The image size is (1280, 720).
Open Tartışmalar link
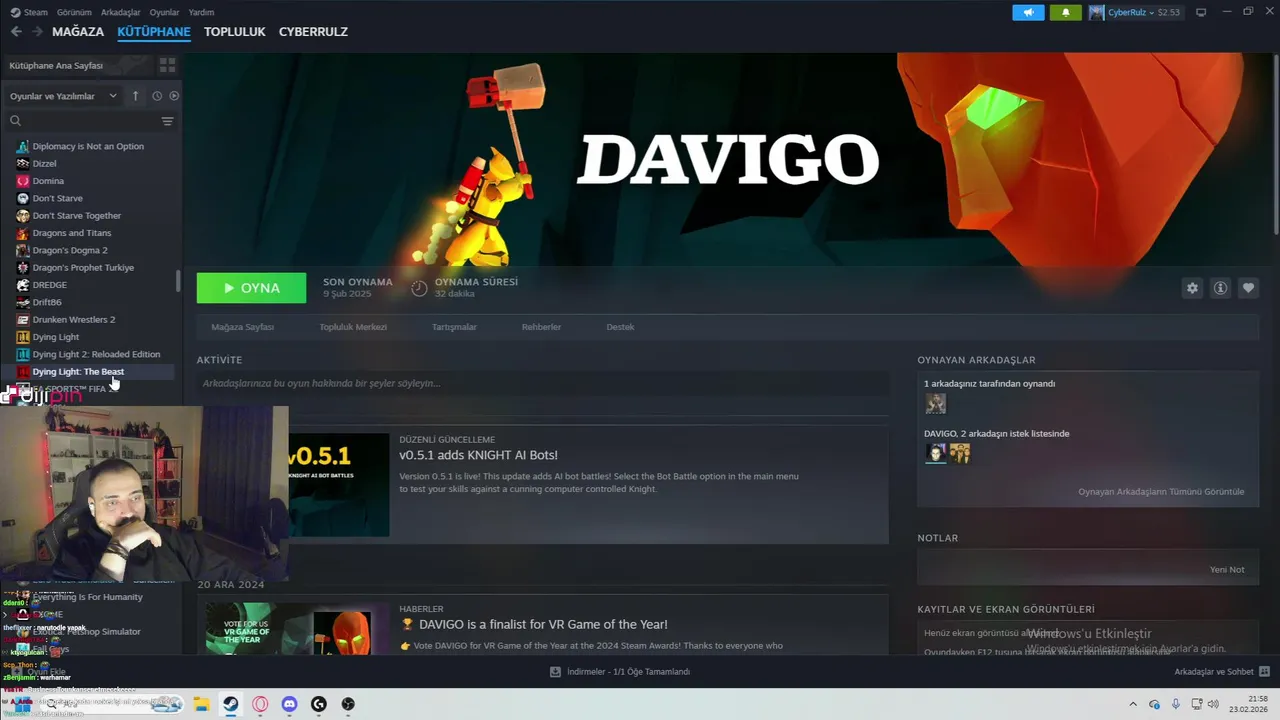(454, 327)
